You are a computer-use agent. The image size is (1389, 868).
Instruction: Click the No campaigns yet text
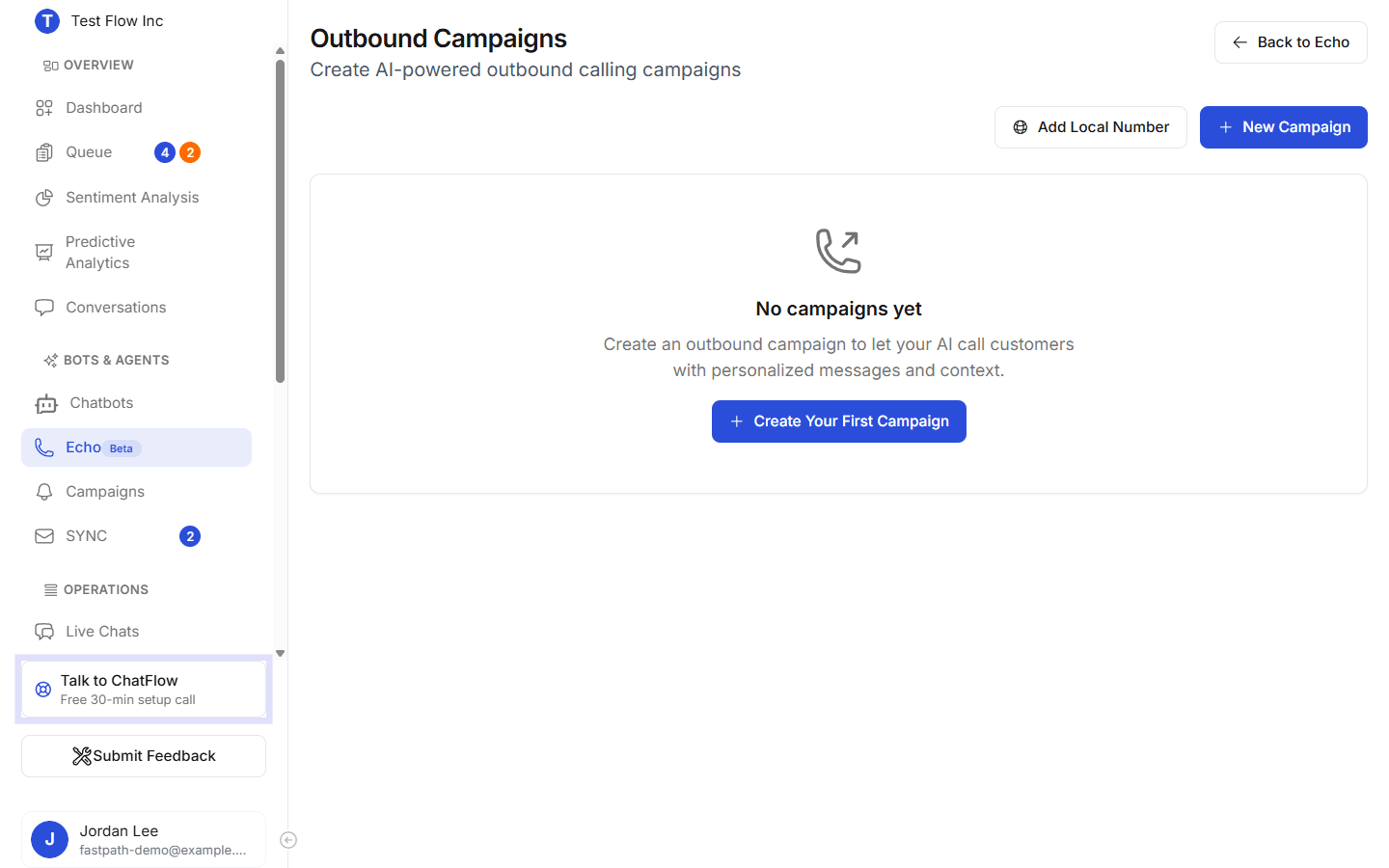pos(839,309)
